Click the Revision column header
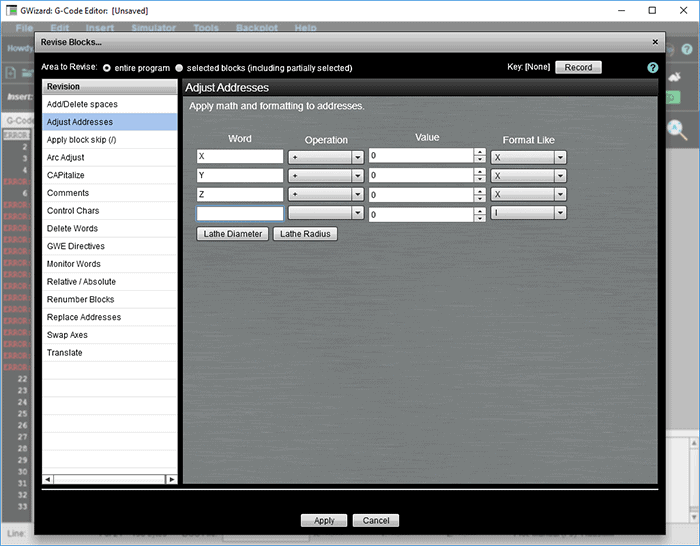Viewport: 700px width, 546px height. (110, 87)
